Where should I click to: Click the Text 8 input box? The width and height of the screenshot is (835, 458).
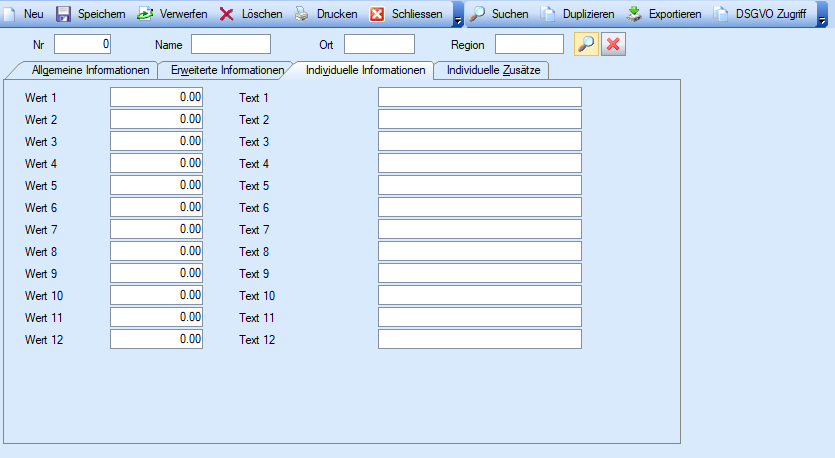coord(480,251)
